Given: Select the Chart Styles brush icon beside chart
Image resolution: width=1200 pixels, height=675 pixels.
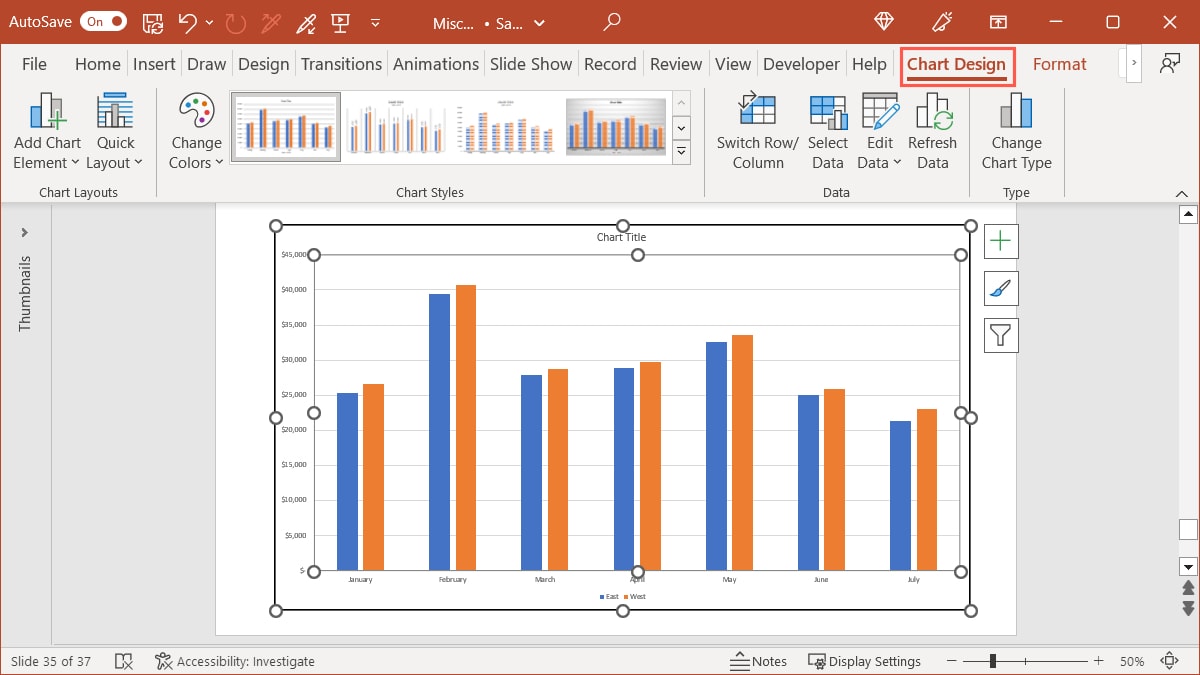Looking at the screenshot, I should pos(1000,288).
